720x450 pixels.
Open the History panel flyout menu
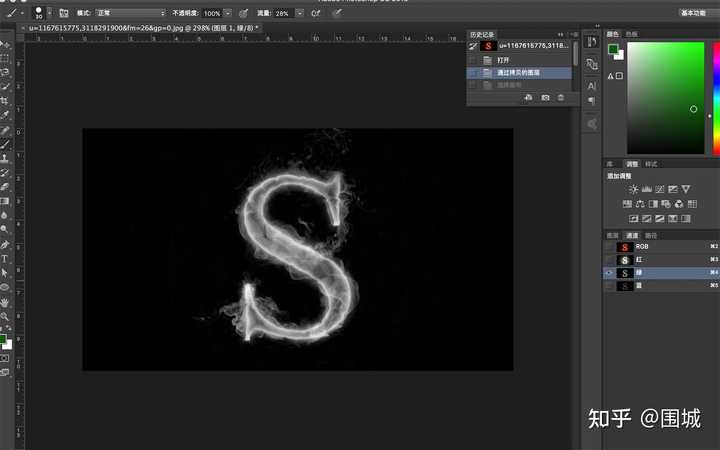(x=574, y=34)
